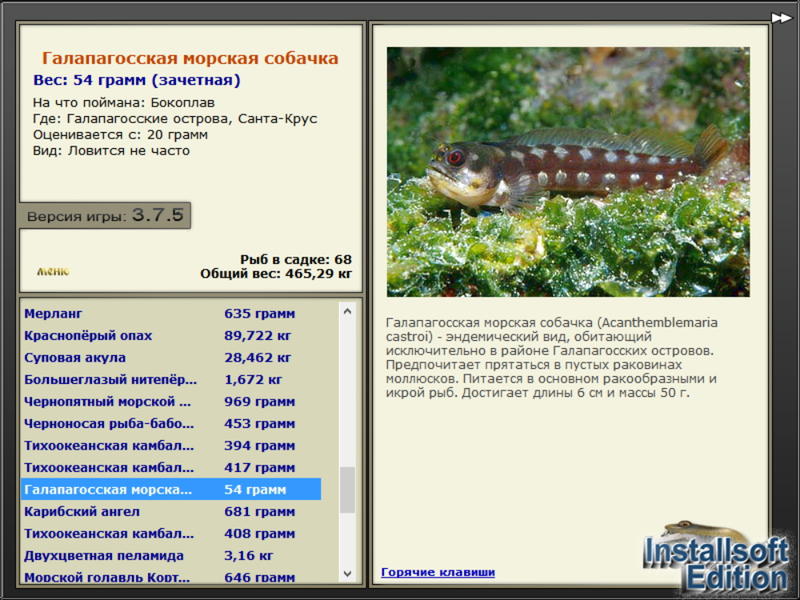Select the Морской голавль Корт... list row
Image resolution: width=800 pixels, height=600 pixels.
171,576
